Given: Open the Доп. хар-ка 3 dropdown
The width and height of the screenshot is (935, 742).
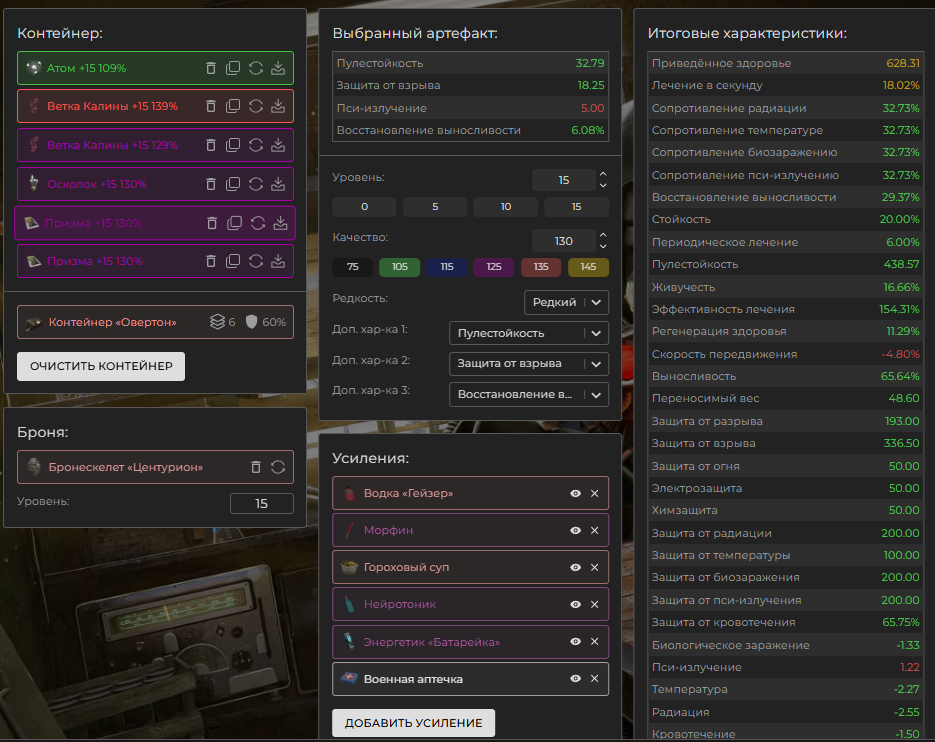Looking at the screenshot, I should coord(529,394).
